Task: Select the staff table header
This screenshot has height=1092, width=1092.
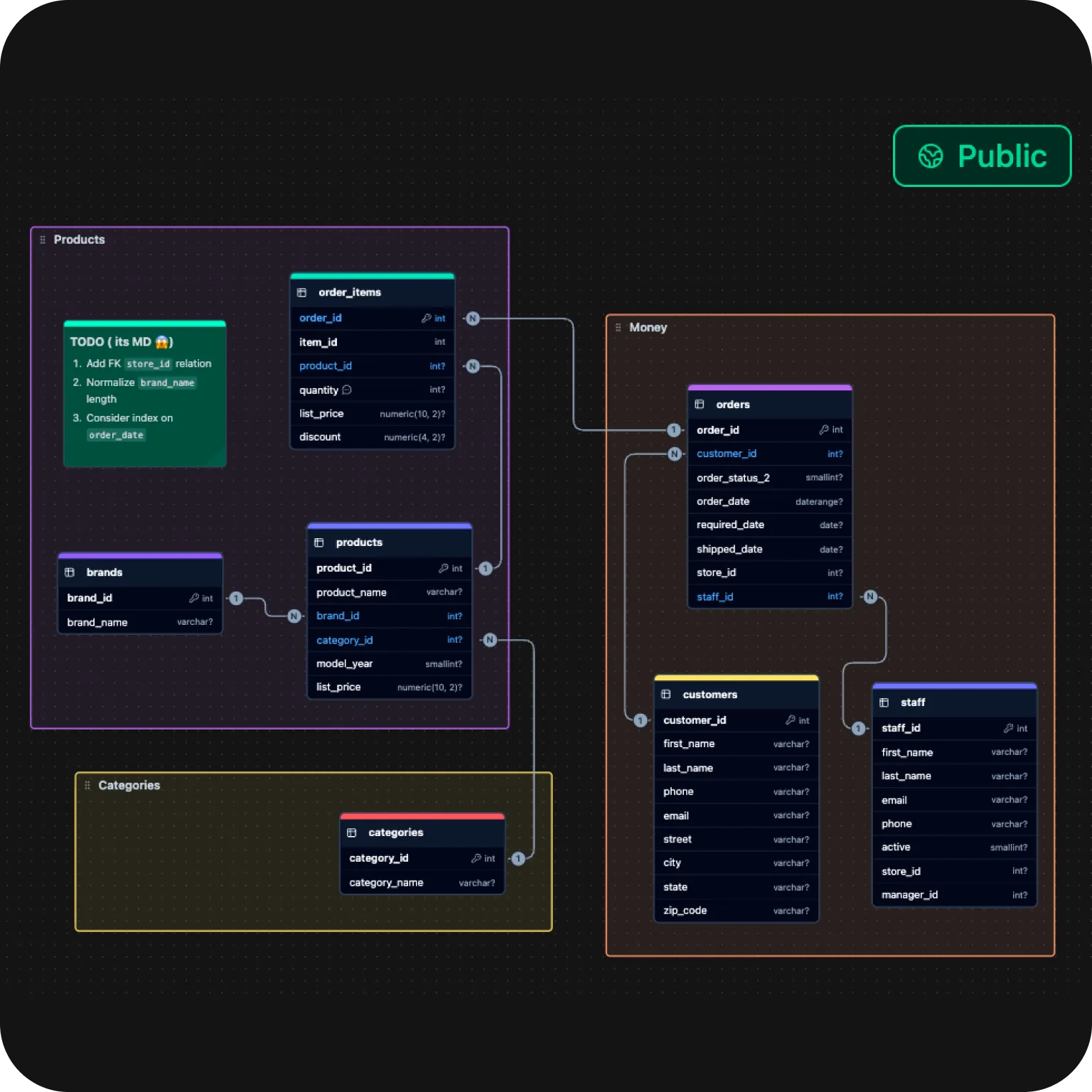Action: pyautogui.click(x=955, y=702)
